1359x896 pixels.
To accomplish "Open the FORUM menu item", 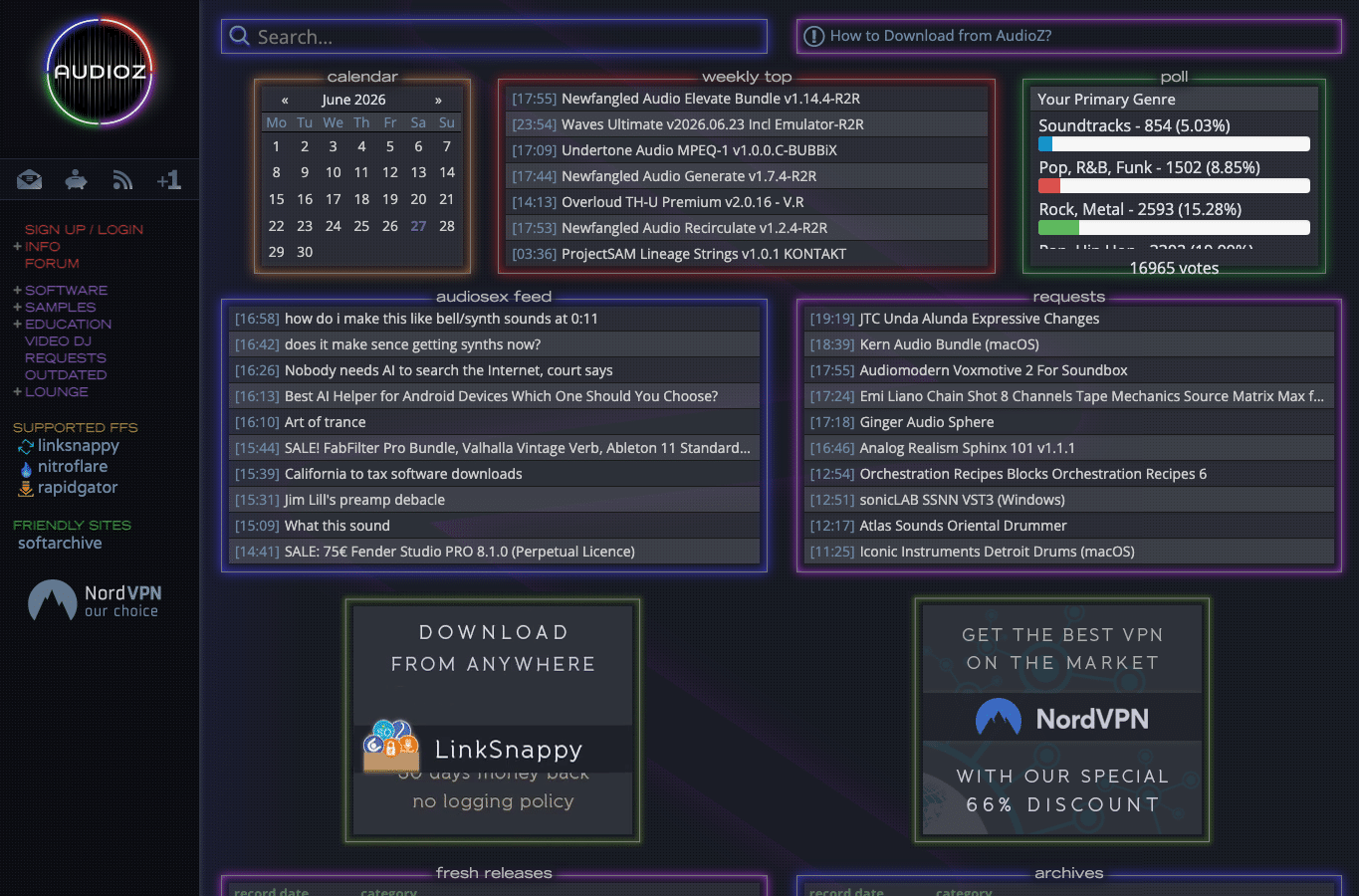I will pos(52,263).
